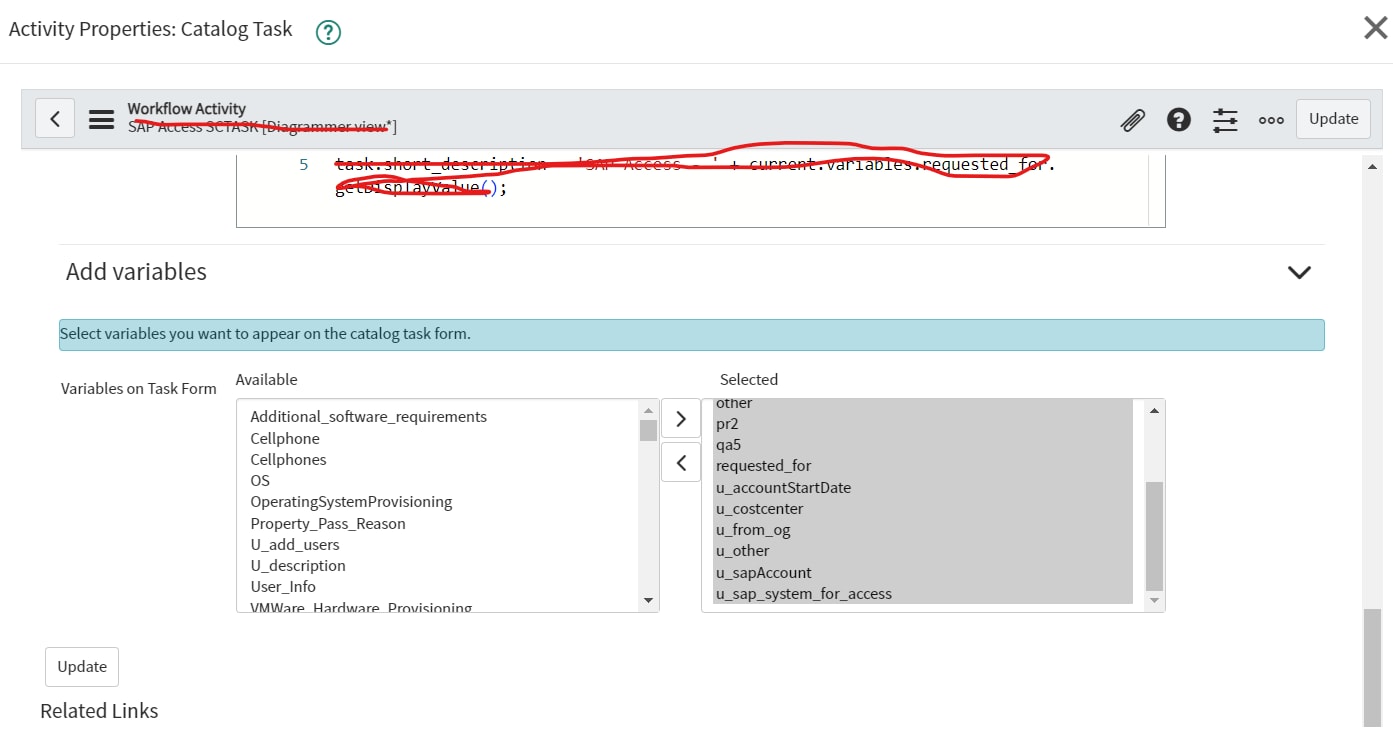
Task: Open the more options ellipsis icon
Action: 1271,119
